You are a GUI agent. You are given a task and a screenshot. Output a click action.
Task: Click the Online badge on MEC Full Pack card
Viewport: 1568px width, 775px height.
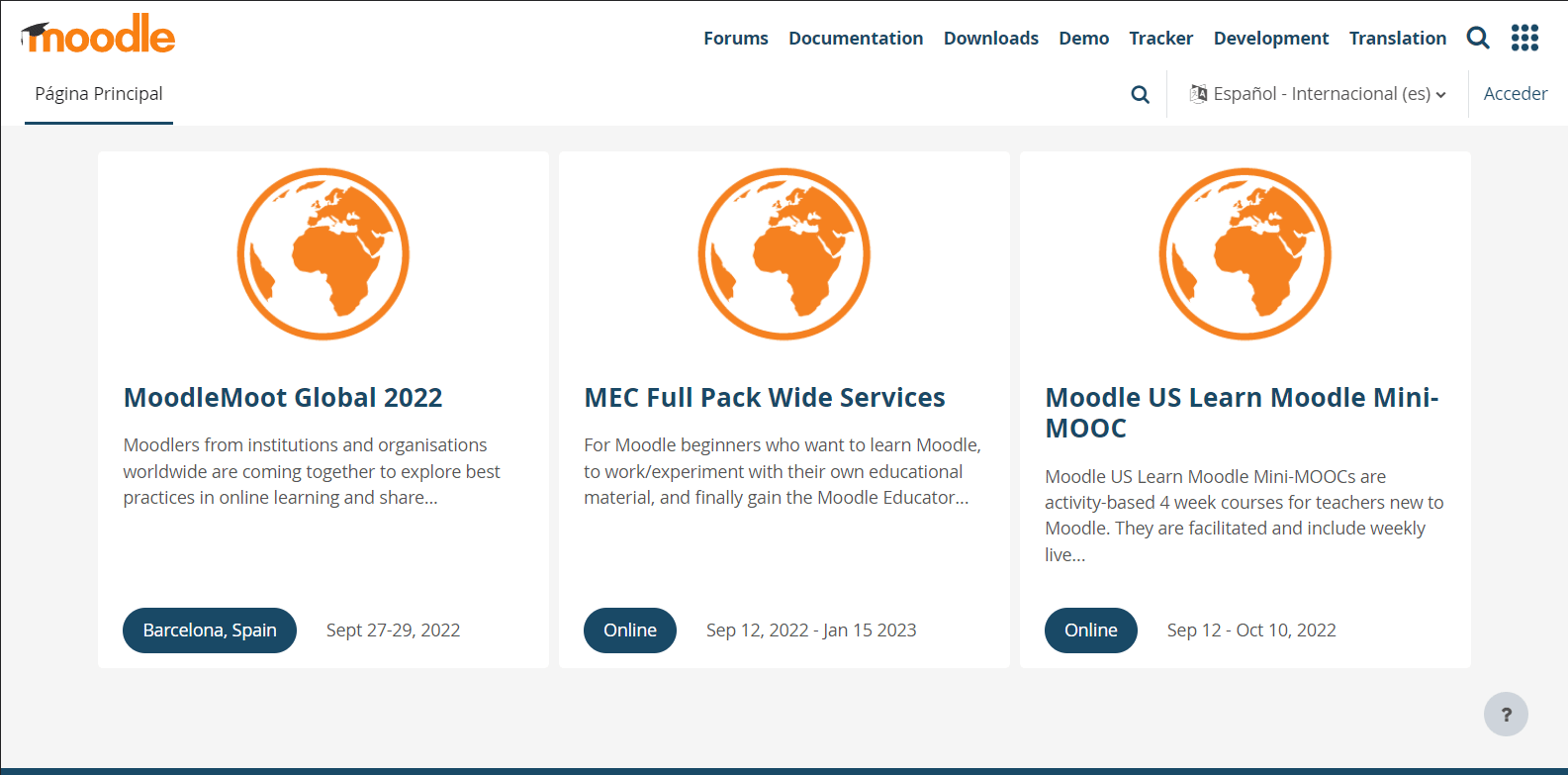click(630, 630)
